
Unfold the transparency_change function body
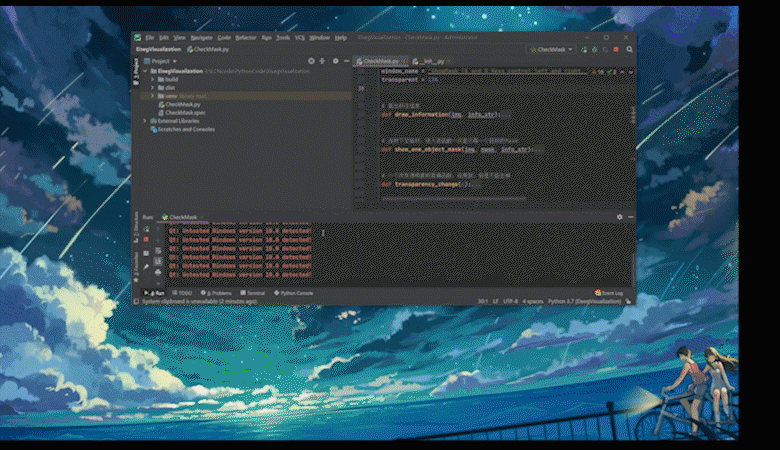[476, 184]
